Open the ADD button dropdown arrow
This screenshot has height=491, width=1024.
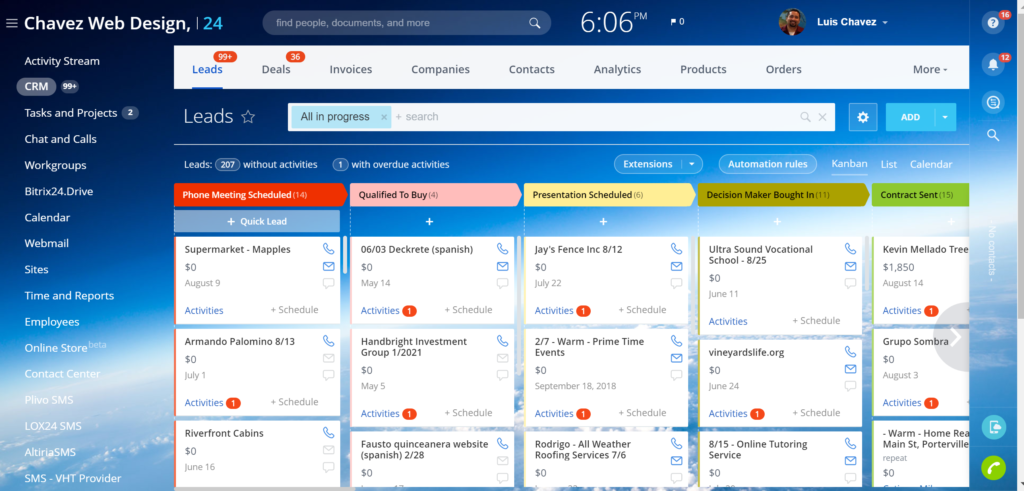click(945, 117)
